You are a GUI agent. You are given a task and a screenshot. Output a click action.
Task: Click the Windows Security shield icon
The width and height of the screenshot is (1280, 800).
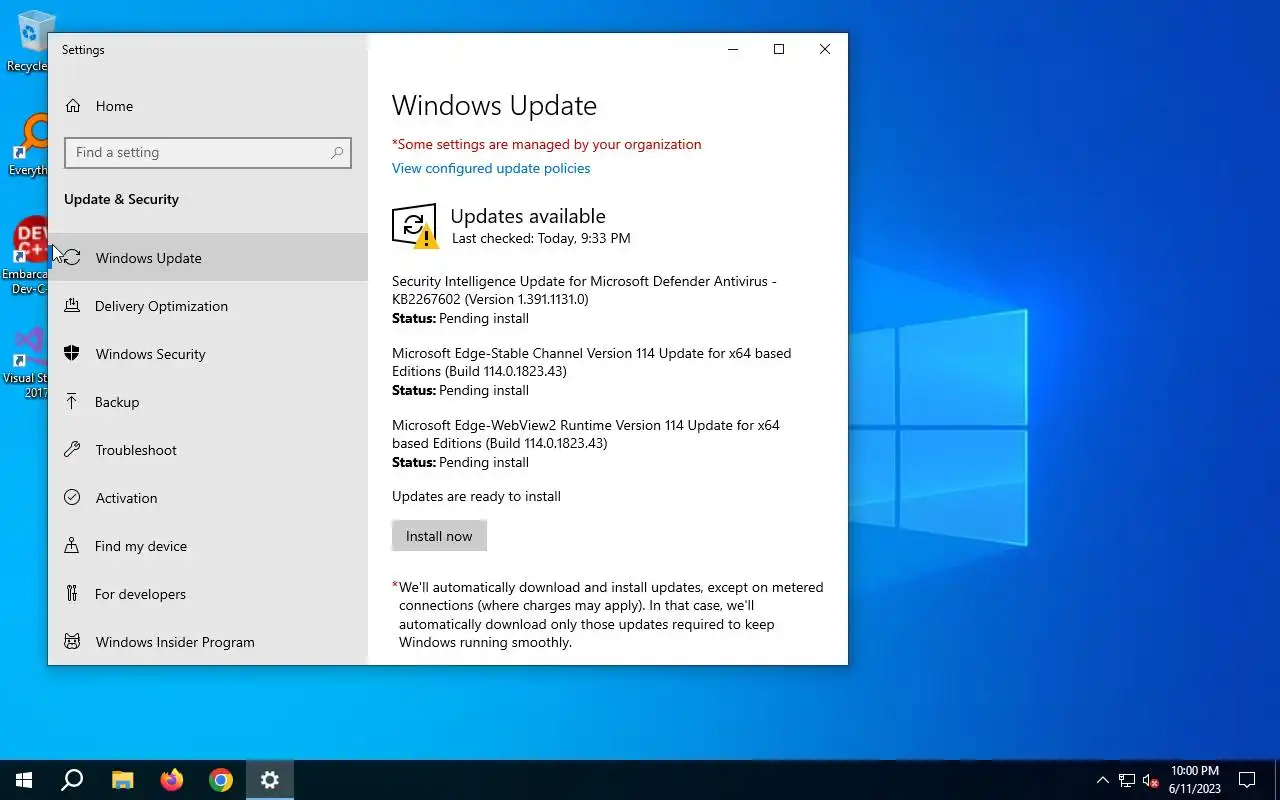pos(72,354)
